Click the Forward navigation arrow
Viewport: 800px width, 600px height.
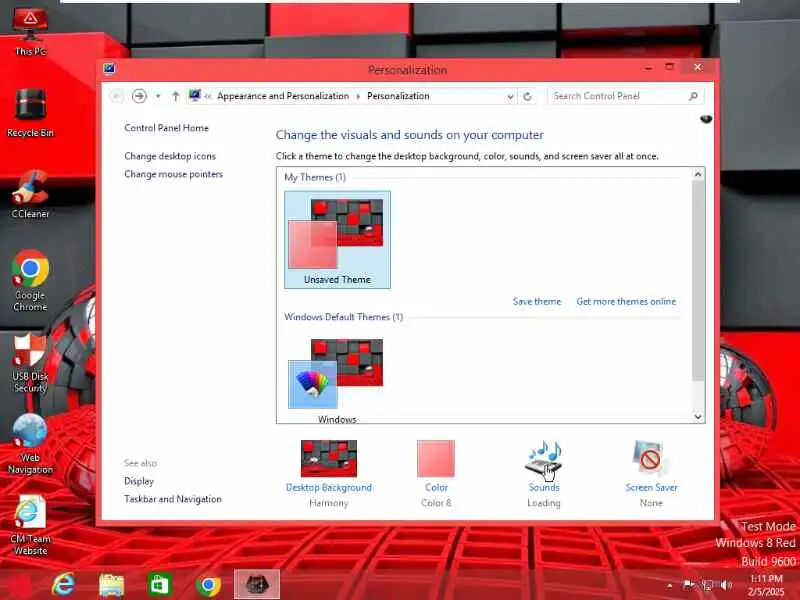click(x=139, y=96)
